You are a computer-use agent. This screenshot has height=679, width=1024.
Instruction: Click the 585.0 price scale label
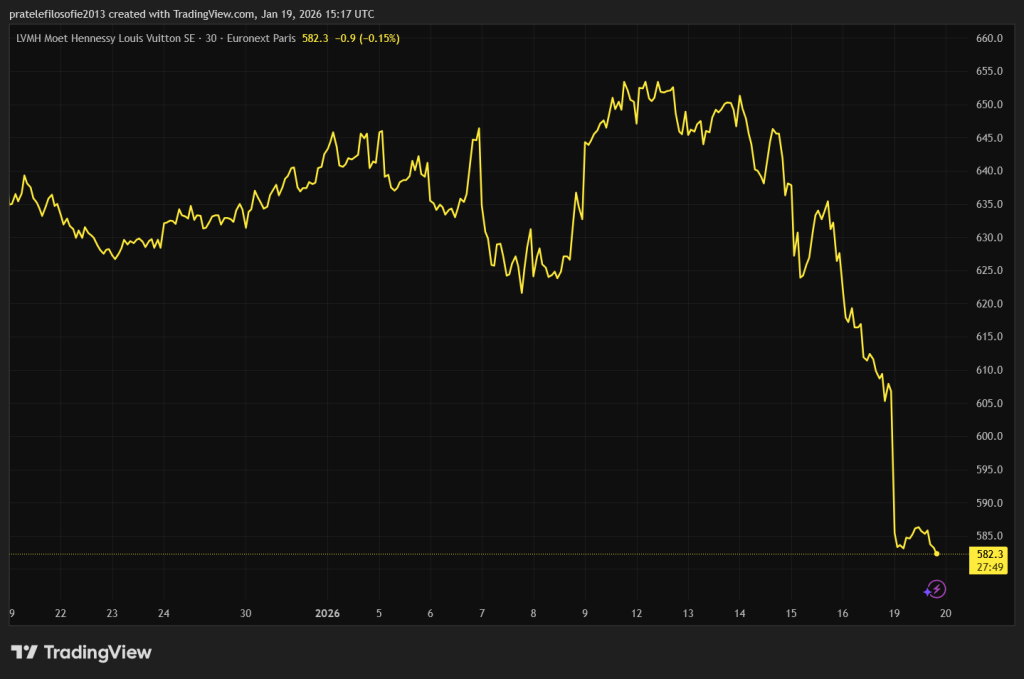click(x=988, y=536)
